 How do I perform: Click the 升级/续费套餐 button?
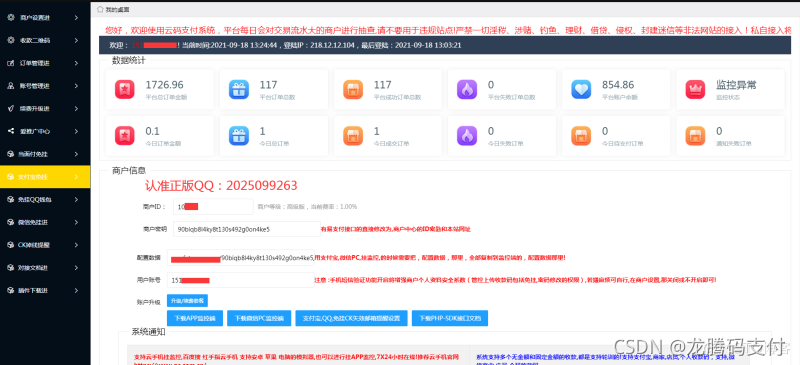(x=187, y=301)
